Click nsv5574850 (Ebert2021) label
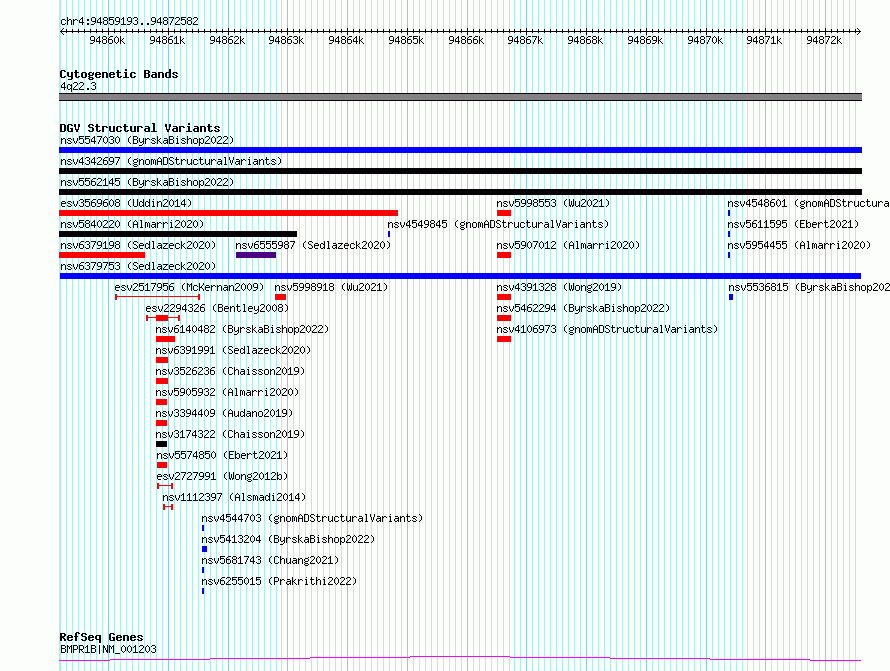890x671 pixels. (222, 455)
